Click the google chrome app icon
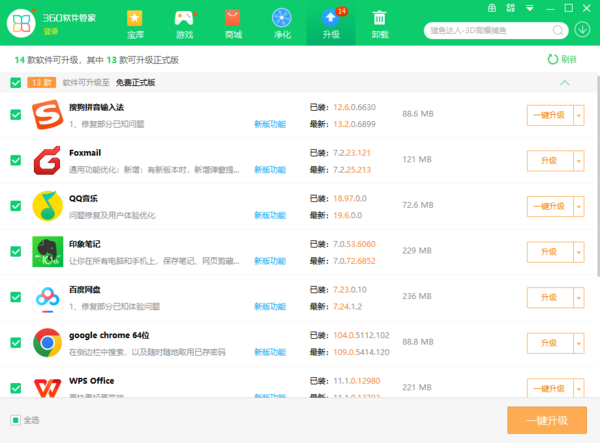Viewport: 600px width, 443px height. point(47,343)
